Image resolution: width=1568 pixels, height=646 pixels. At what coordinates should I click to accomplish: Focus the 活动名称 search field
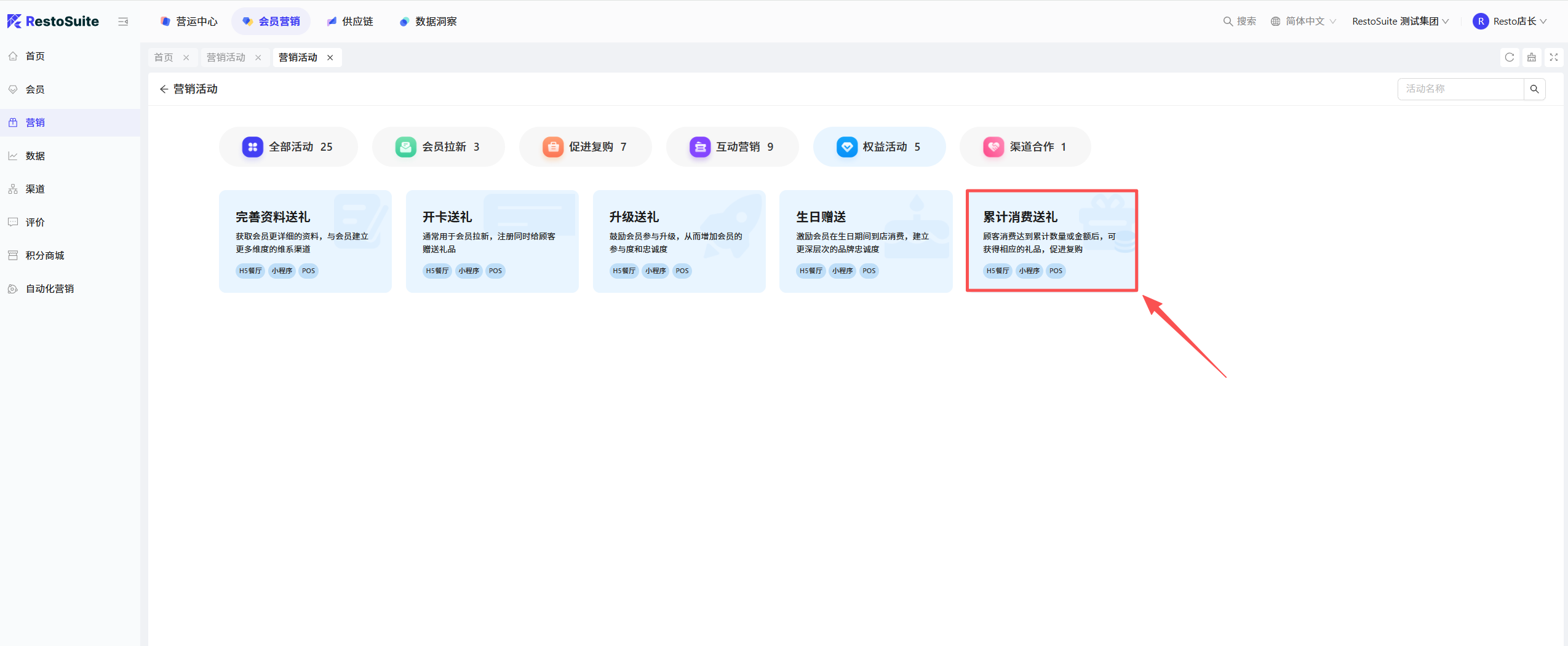click(x=1461, y=89)
